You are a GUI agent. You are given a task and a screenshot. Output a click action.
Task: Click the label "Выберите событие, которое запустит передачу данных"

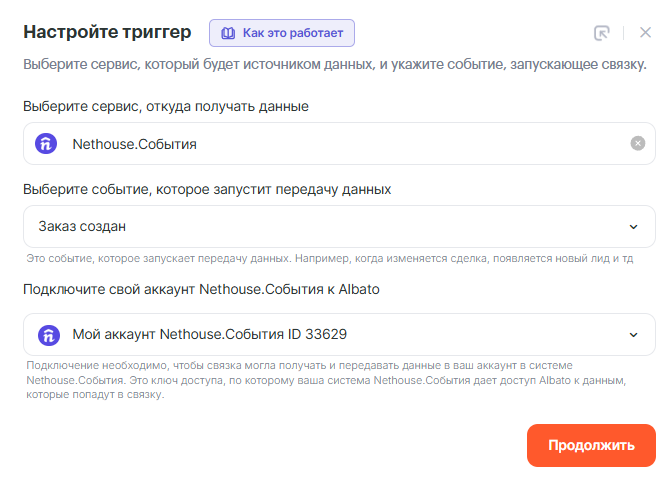point(207,188)
